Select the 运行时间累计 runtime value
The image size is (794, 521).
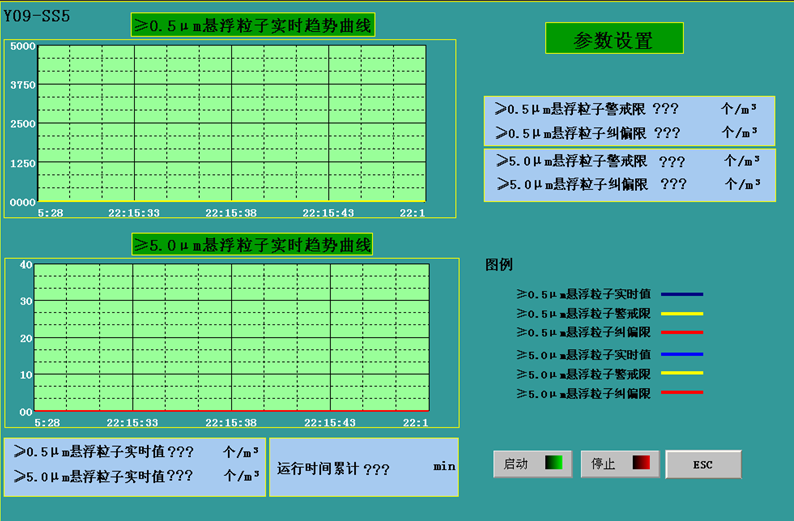tap(376, 469)
